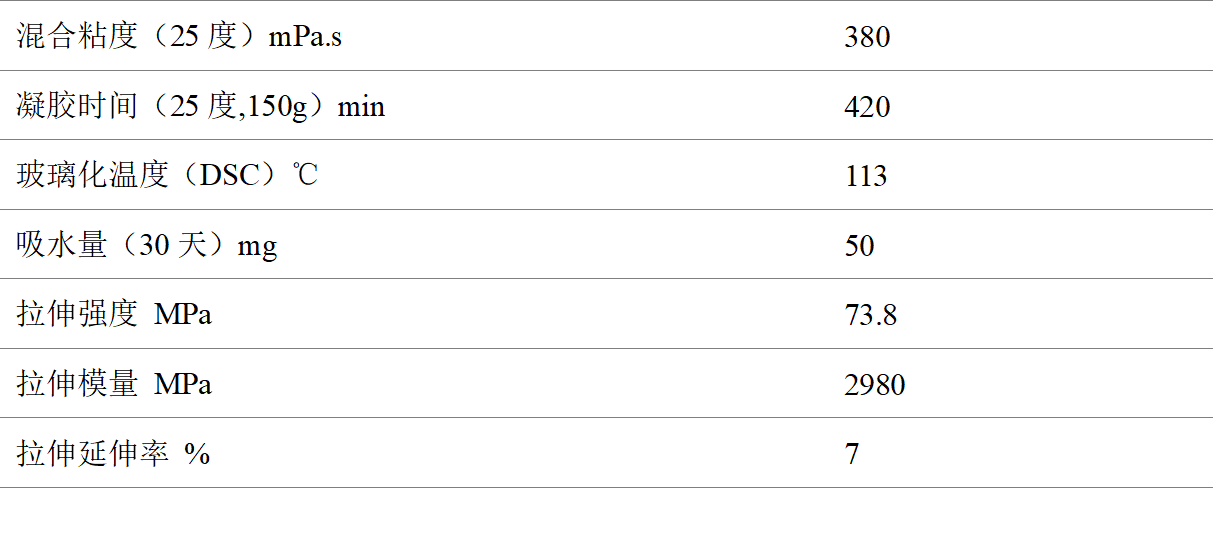
Task: Select the mg unit text
Action: coord(256,246)
